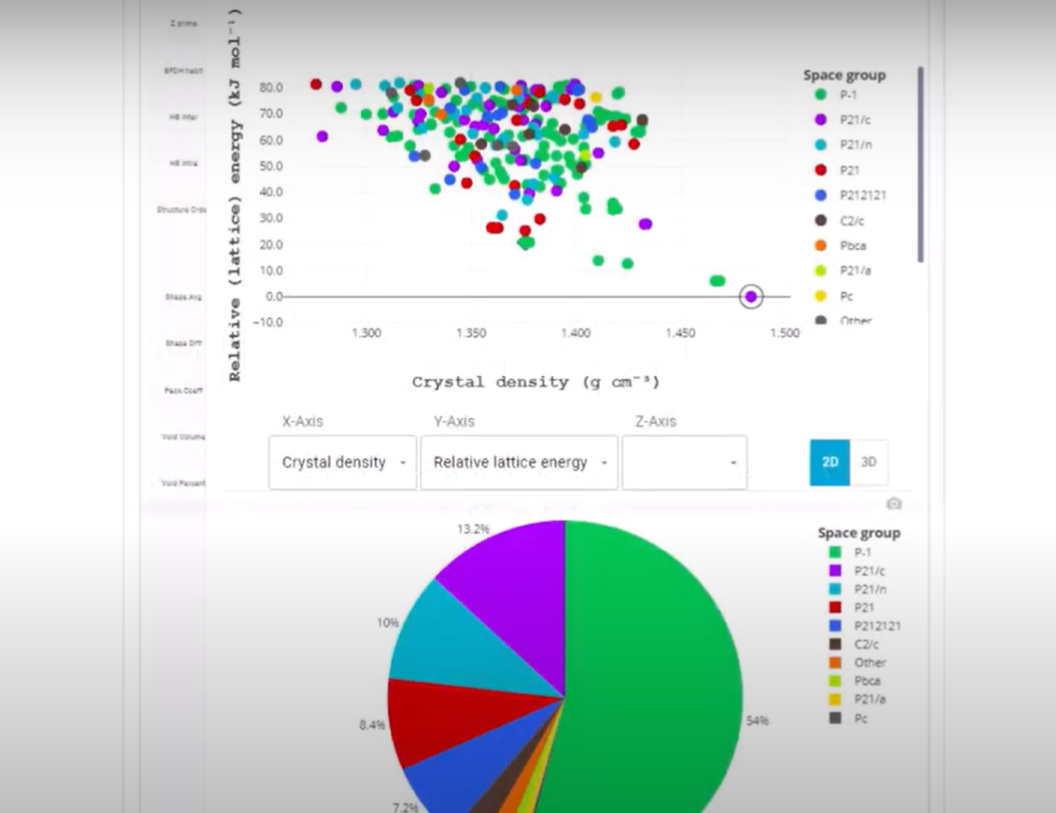The image size is (1056, 813).
Task: Toggle P21/a in pie chart legend
Action: [857, 699]
